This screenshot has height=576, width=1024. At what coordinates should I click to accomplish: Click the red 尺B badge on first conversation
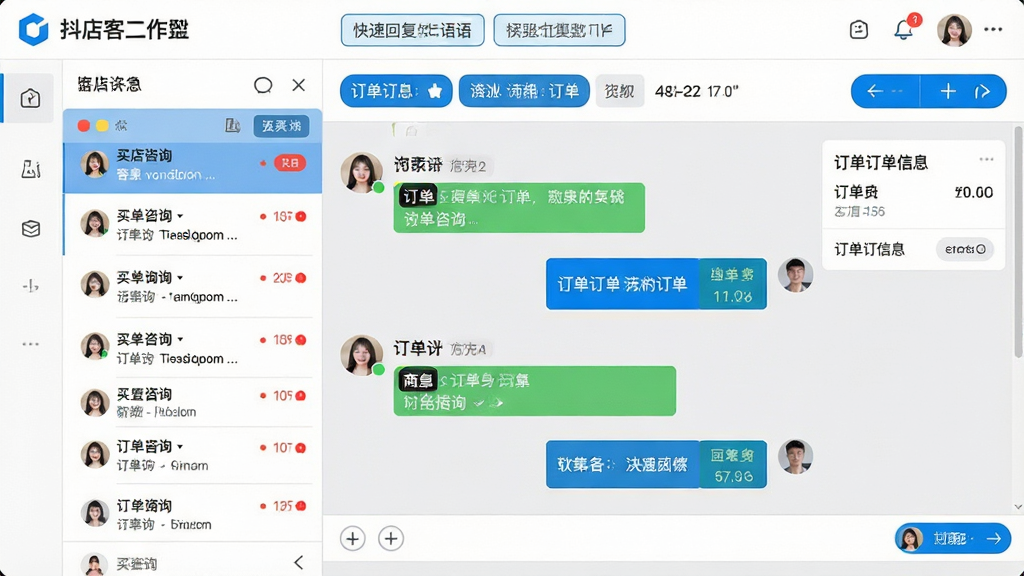tap(289, 163)
